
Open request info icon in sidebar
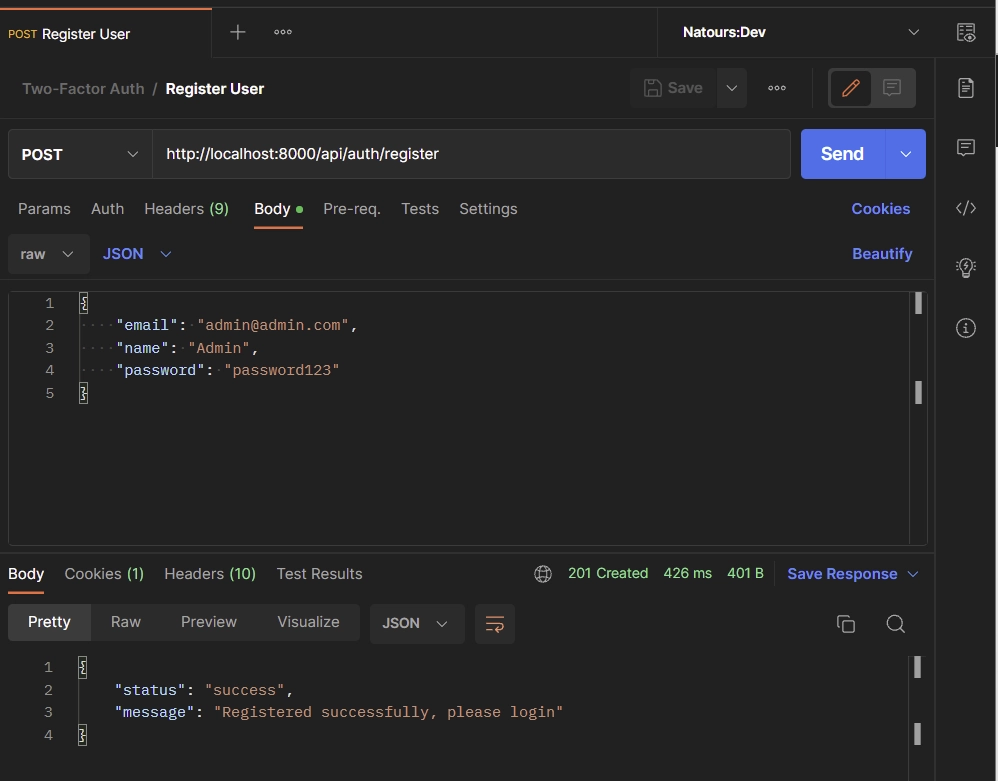click(x=966, y=328)
